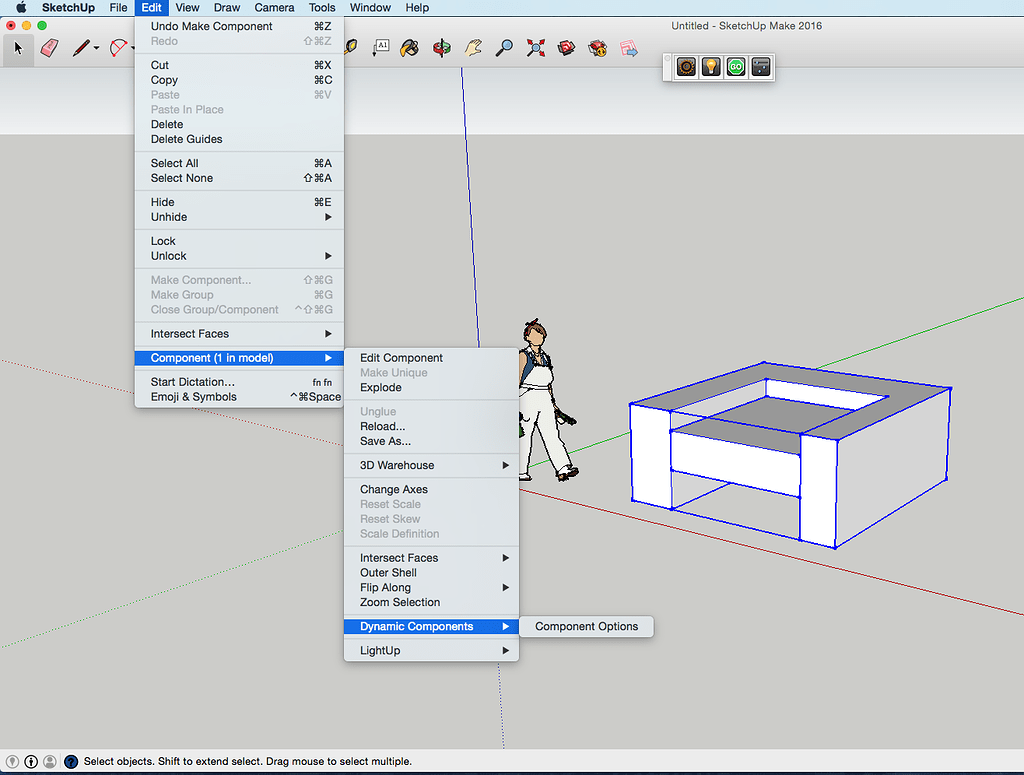
Task: Click Edit Component in the submenu
Action: (x=401, y=358)
